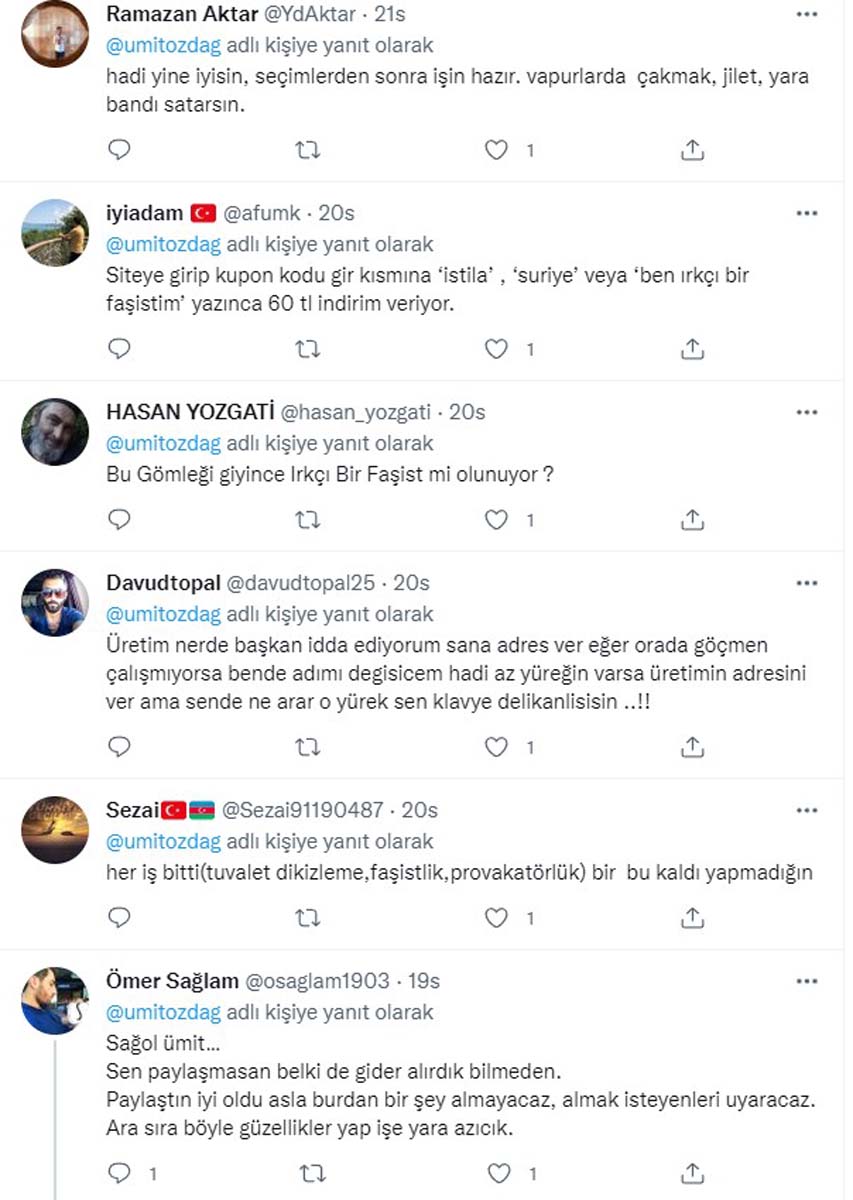Open the @umitozdag profile link

[x=163, y=45]
